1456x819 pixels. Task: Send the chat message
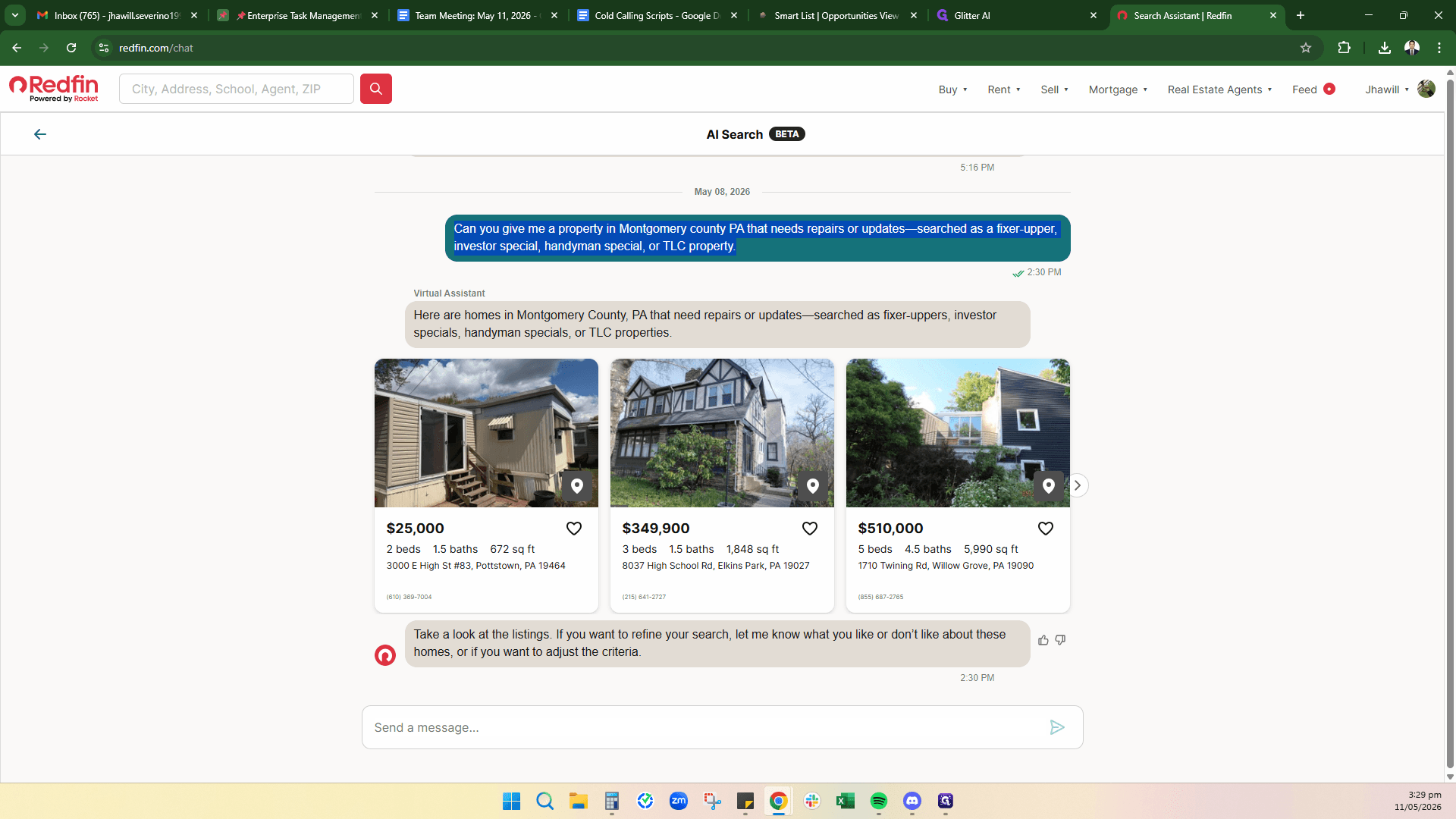(1057, 727)
